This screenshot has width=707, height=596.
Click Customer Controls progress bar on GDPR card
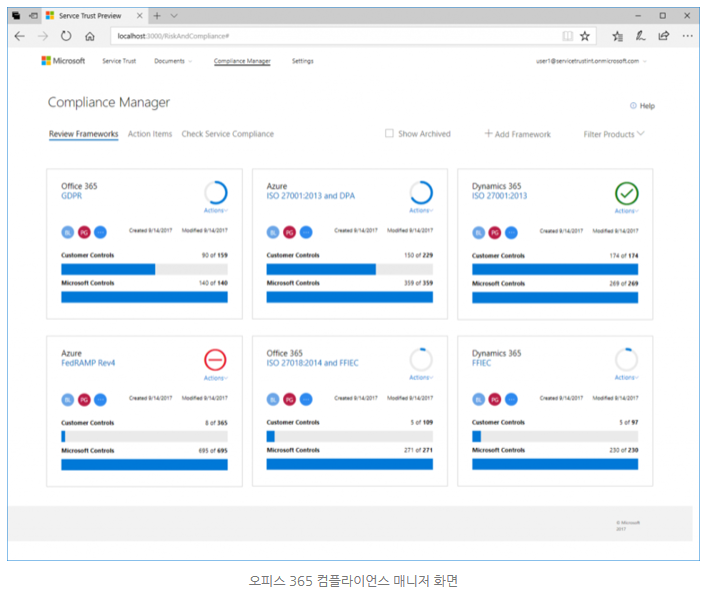[x=144, y=269]
